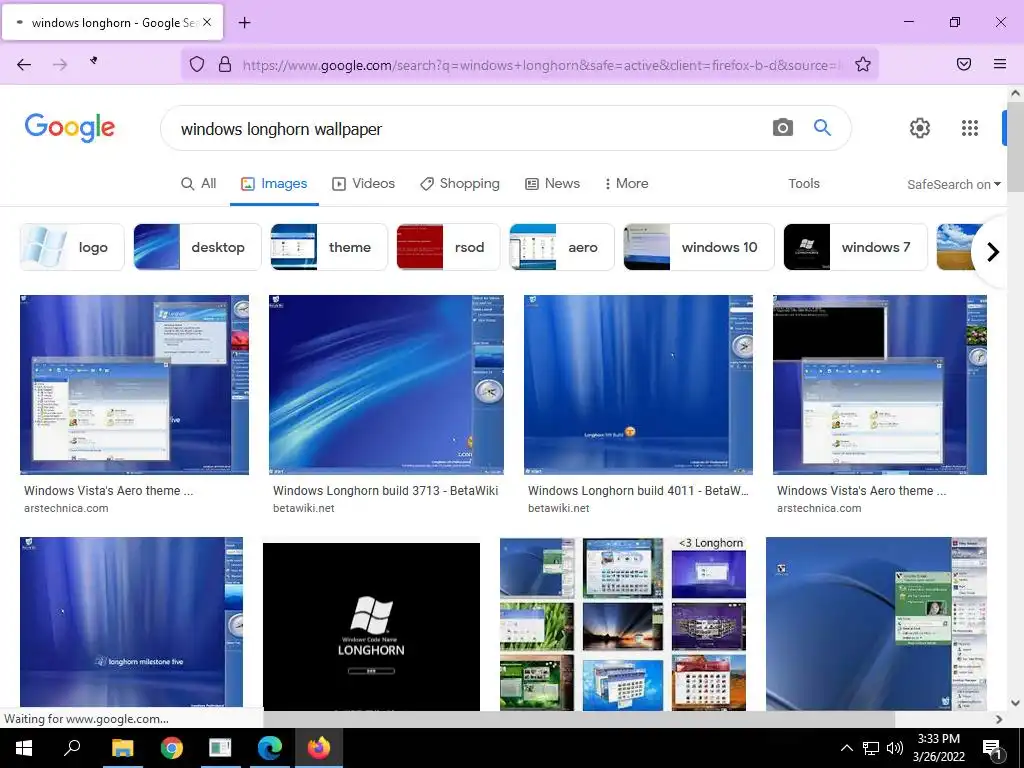Filter images by the 'logo' chip

point(72,247)
